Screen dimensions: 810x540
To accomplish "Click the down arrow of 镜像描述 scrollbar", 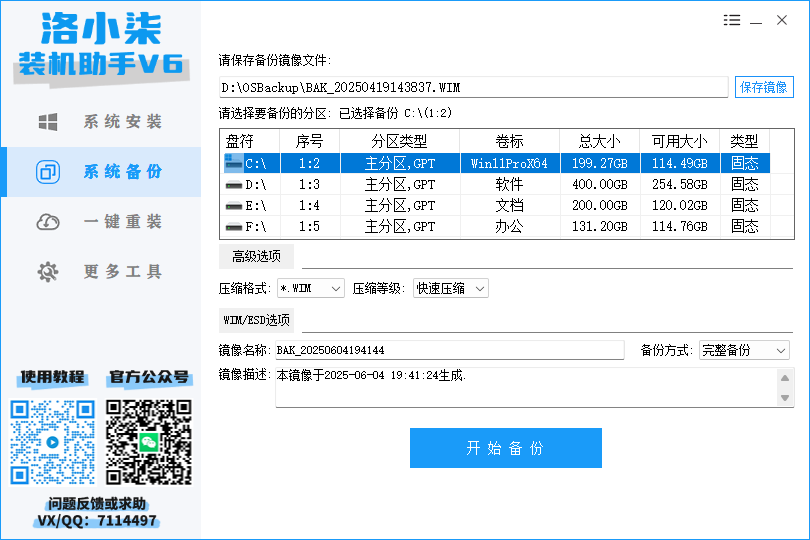I will [x=786, y=399].
